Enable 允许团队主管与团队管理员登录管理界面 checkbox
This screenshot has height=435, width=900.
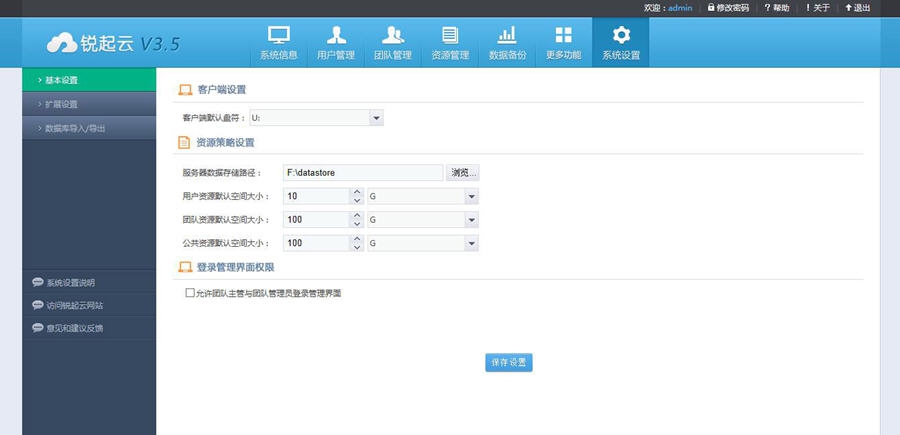pos(190,293)
